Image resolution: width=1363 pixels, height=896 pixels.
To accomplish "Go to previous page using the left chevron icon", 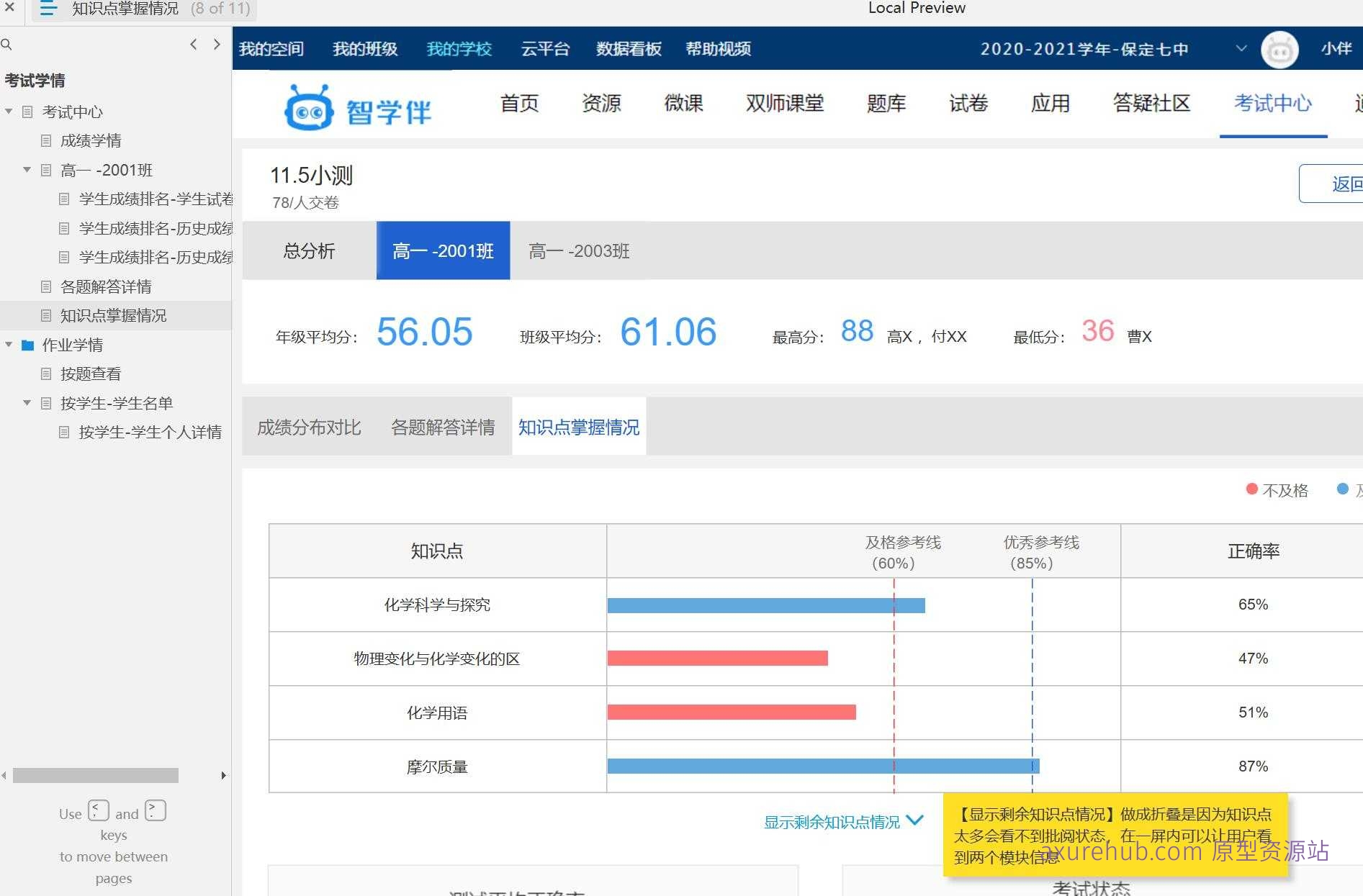I will 193,44.
